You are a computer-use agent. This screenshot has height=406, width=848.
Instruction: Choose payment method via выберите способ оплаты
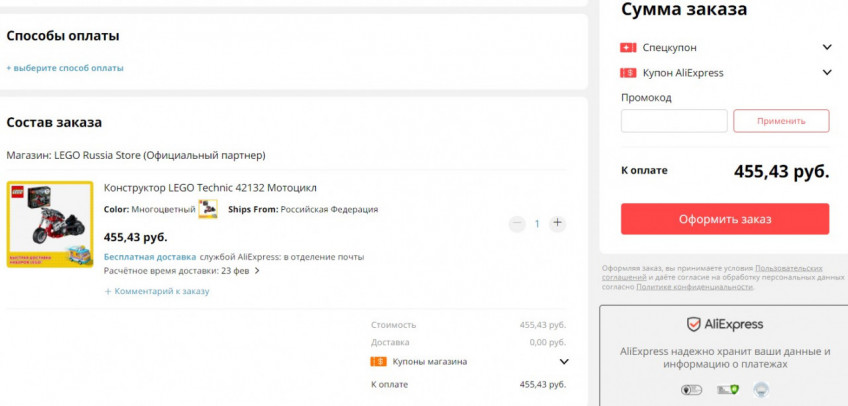66,68
